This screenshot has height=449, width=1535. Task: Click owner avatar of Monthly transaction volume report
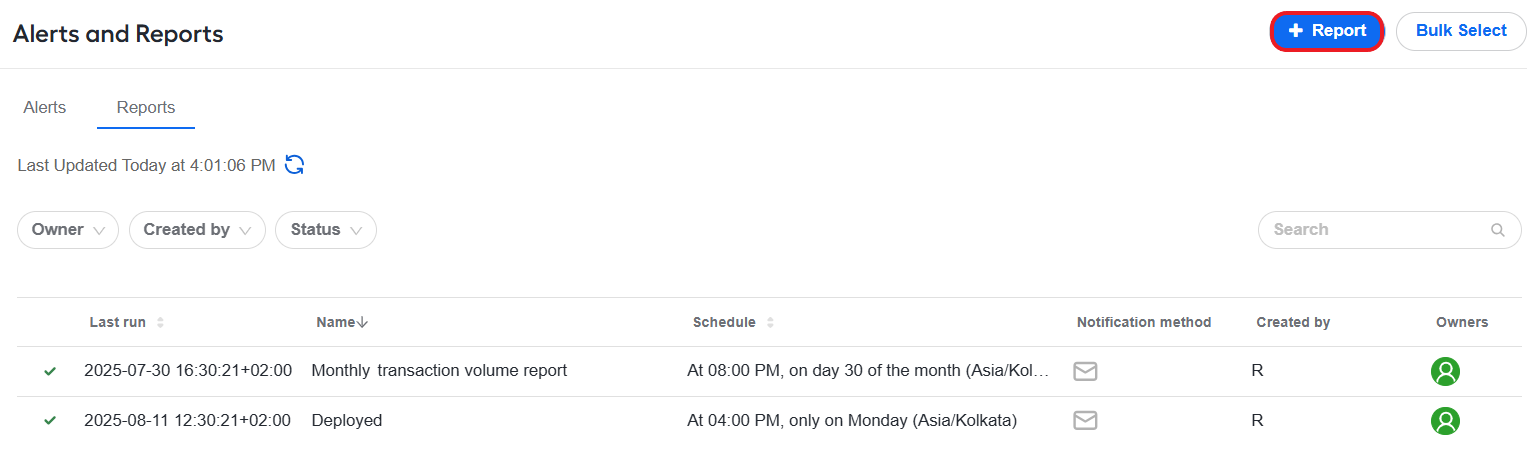1445,371
